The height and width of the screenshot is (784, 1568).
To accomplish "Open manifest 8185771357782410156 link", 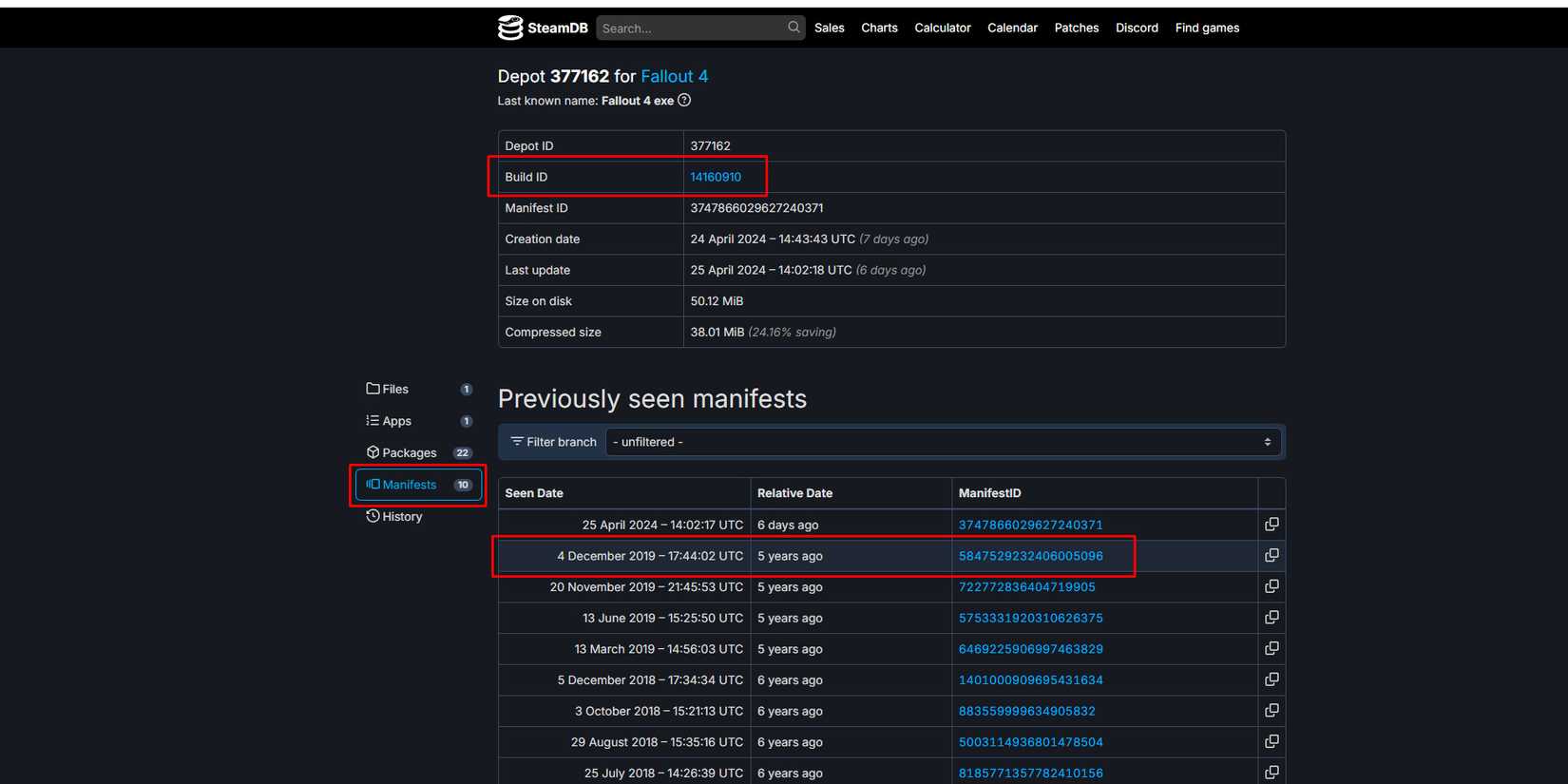I will click(1030, 774).
